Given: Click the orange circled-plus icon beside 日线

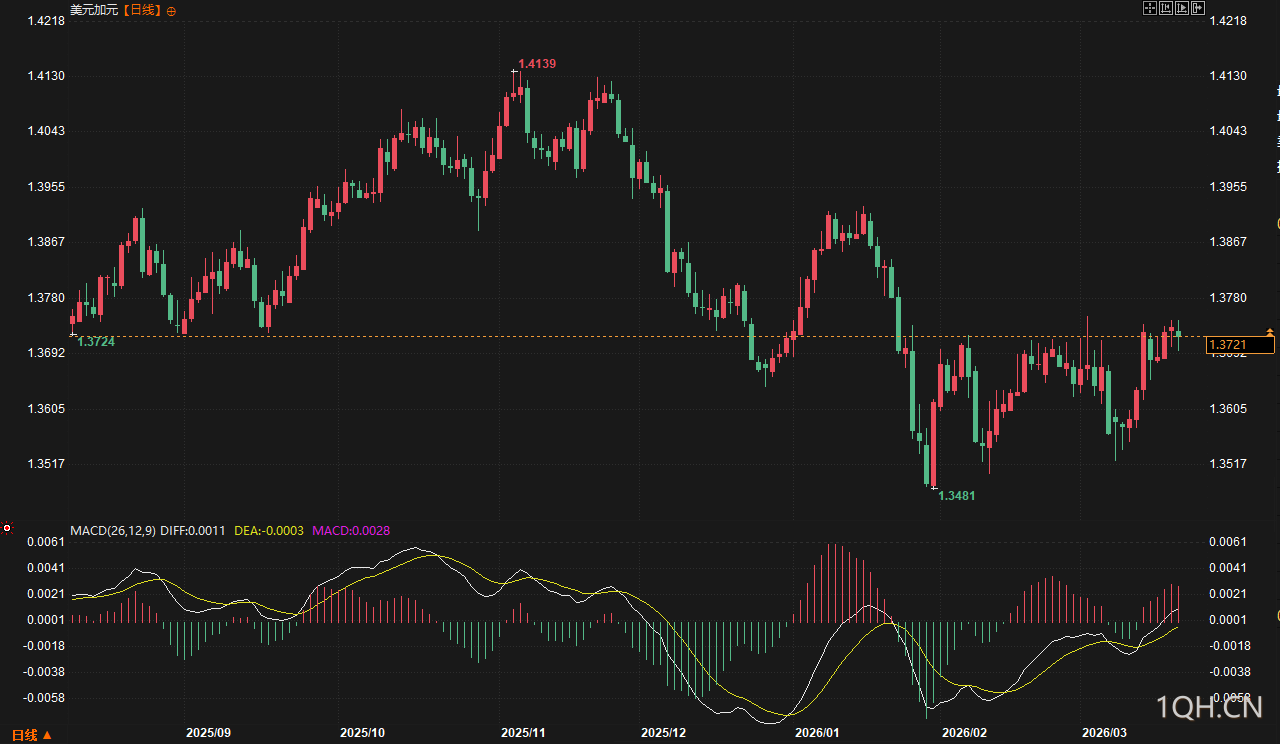Looking at the screenshot, I should click(x=171, y=11).
